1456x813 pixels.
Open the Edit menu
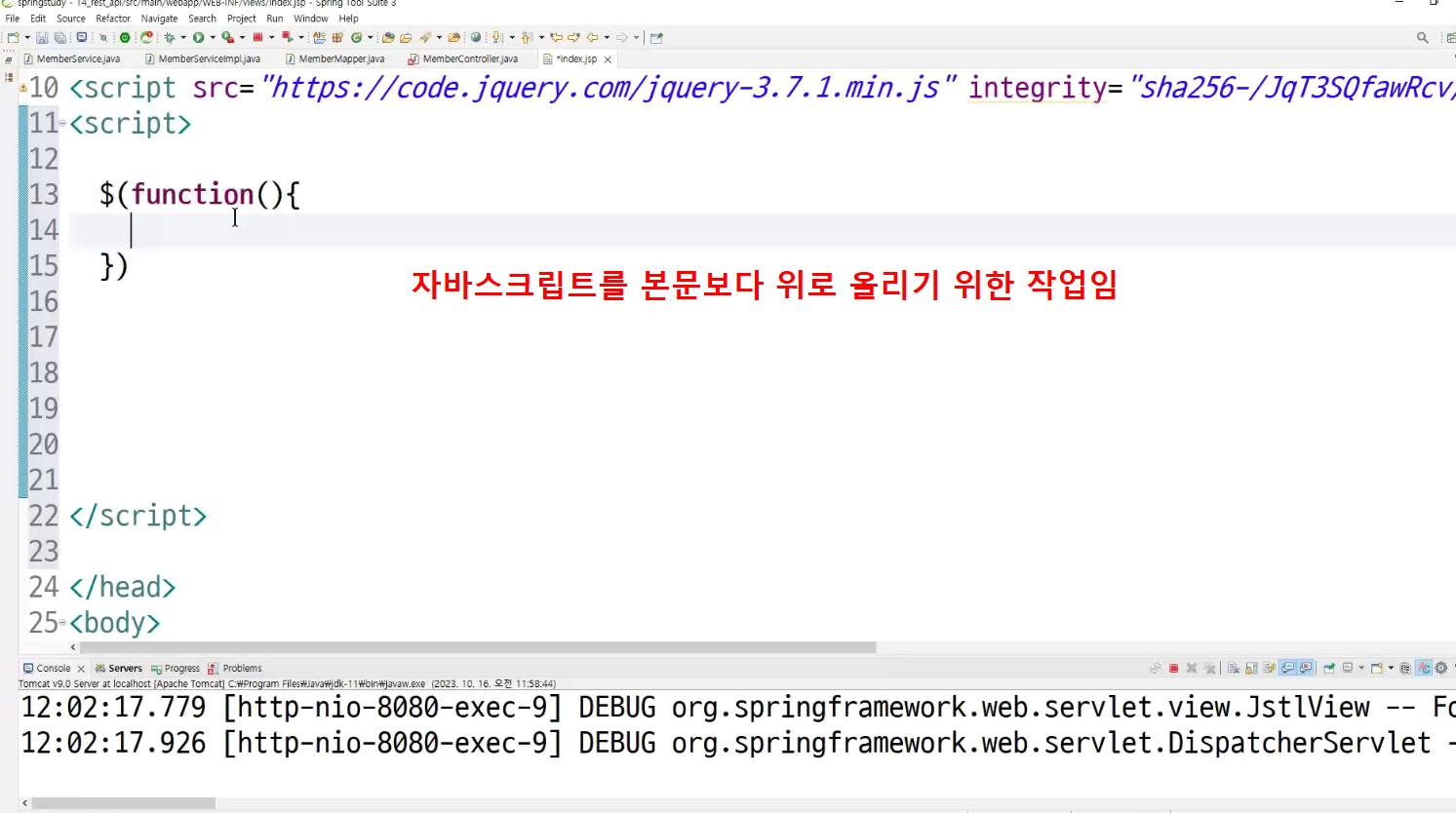coord(38,19)
